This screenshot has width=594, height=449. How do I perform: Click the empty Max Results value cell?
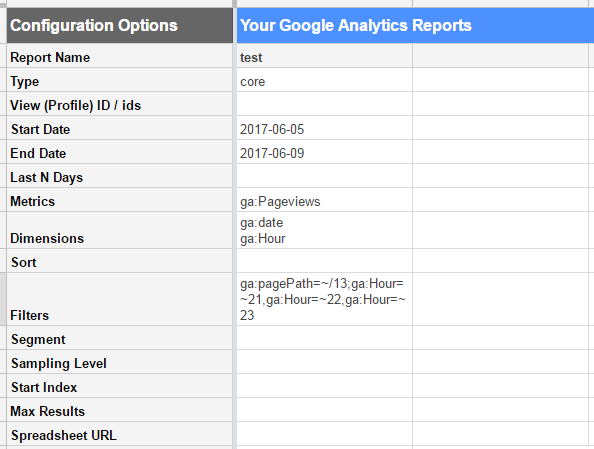click(324, 410)
